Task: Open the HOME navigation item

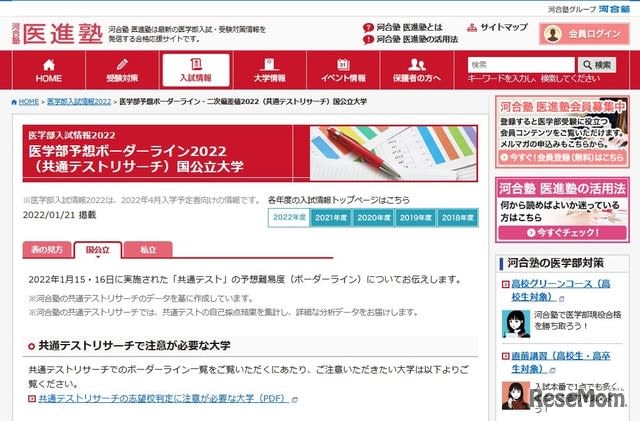Action: point(49,70)
